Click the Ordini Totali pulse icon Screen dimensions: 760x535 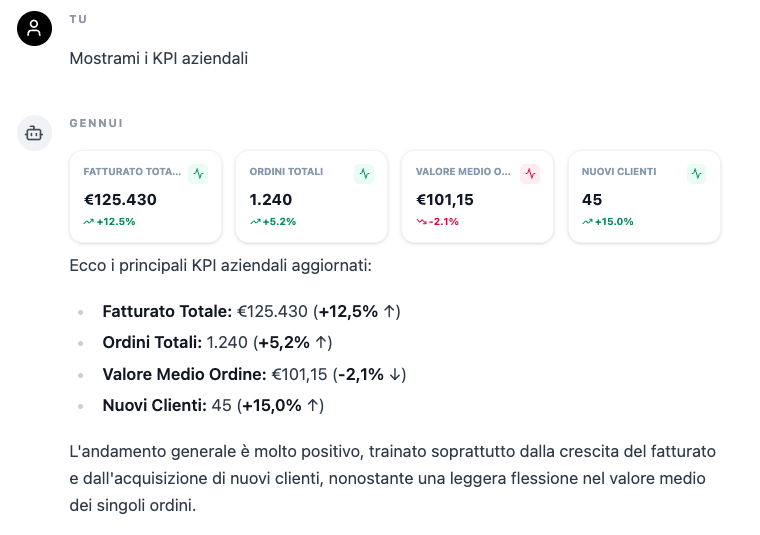tap(364, 173)
